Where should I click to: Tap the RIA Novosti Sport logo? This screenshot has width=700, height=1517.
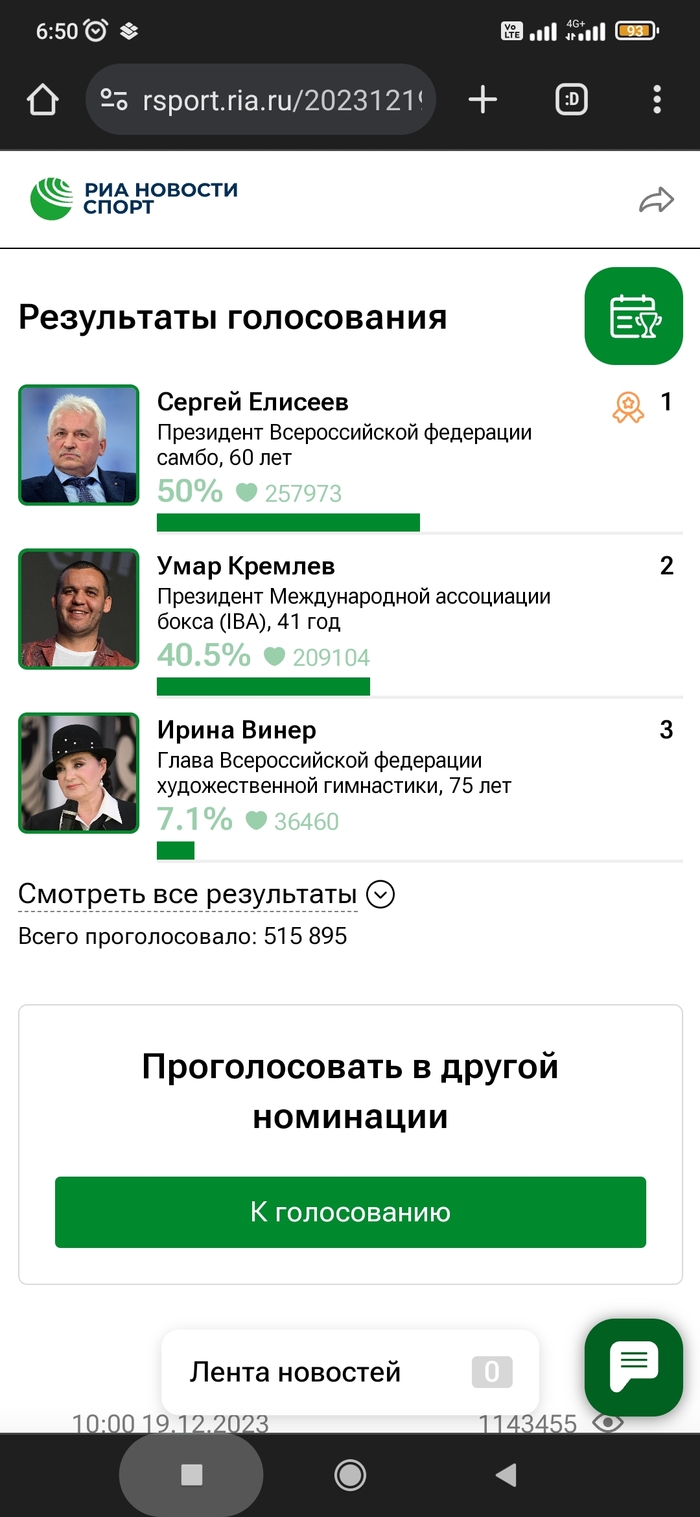tap(134, 198)
